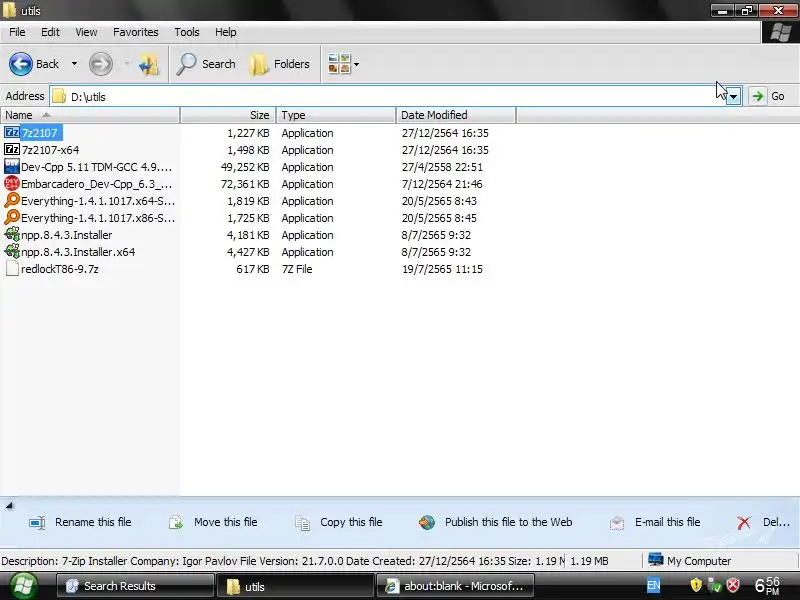Click the Go button
The image size is (800, 600).
768,96
